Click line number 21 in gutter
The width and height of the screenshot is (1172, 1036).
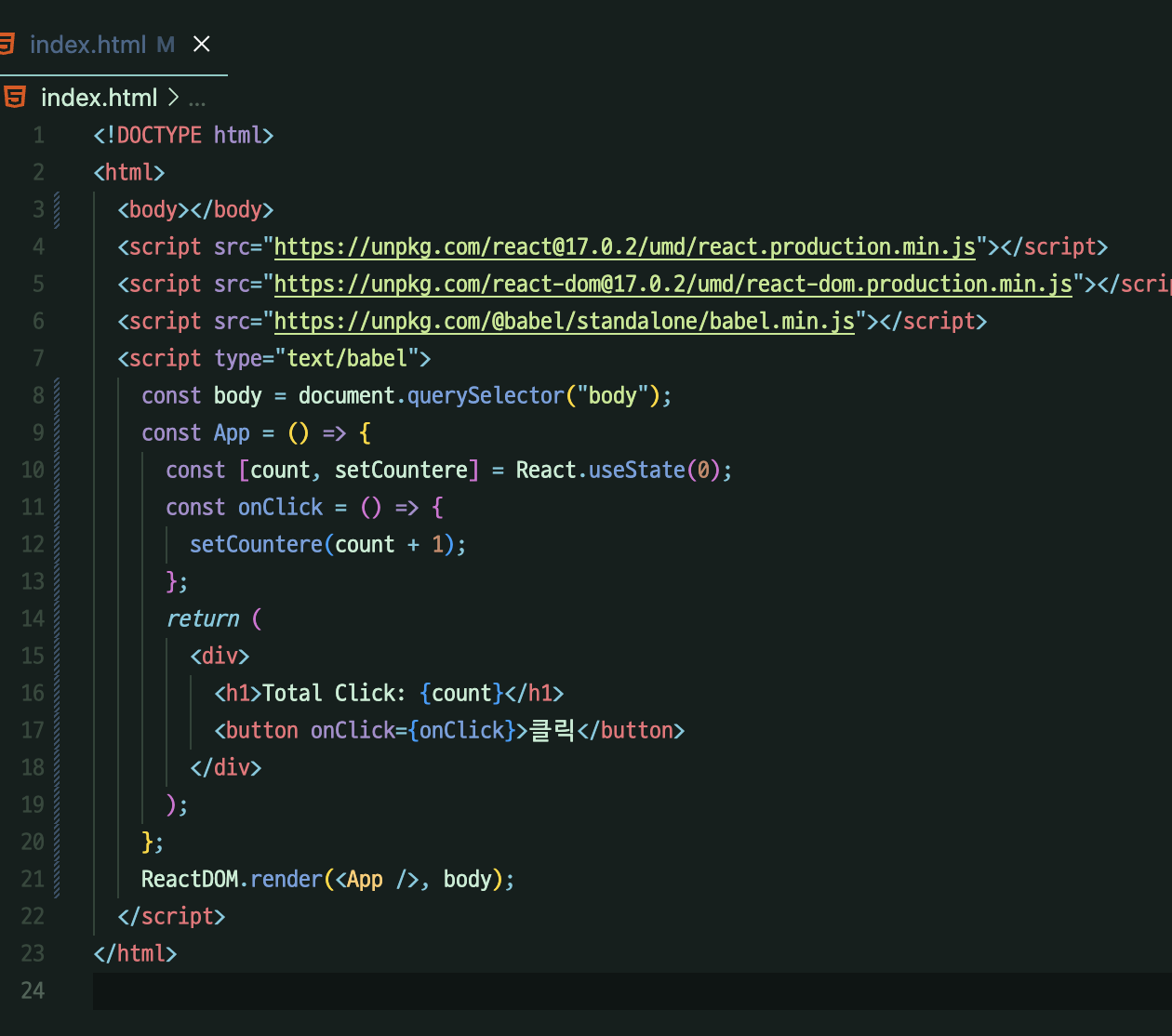pos(33,879)
